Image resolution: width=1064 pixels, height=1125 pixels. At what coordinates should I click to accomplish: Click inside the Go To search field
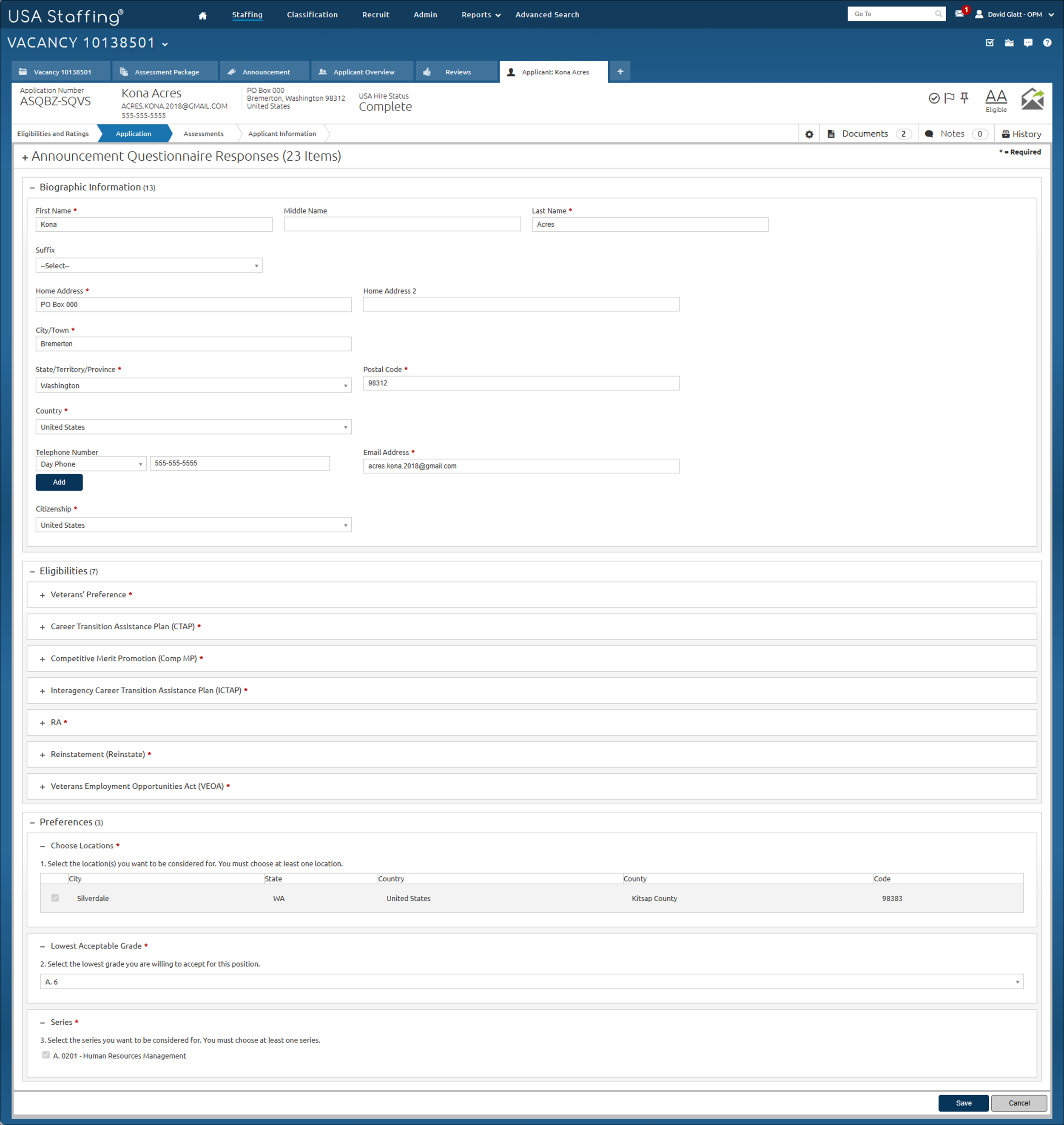pos(890,14)
